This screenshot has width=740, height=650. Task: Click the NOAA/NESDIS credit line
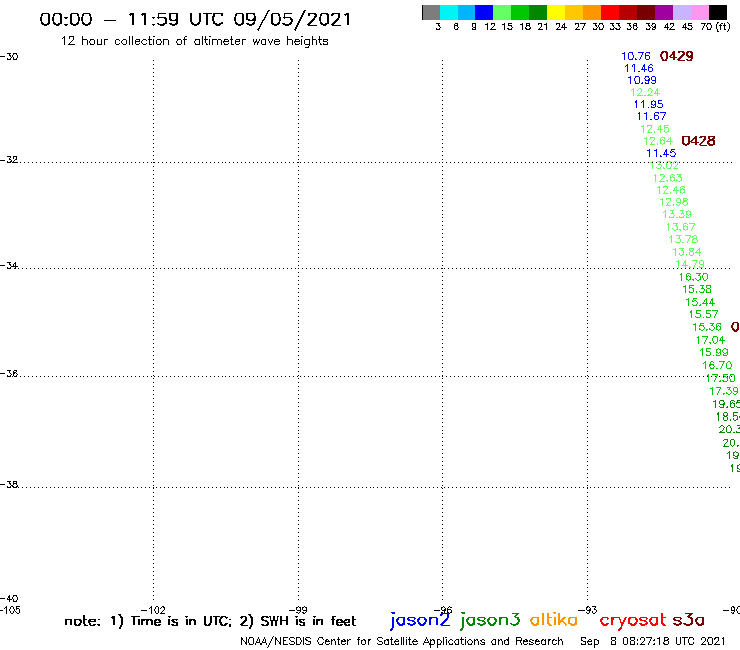(x=402, y=642)
